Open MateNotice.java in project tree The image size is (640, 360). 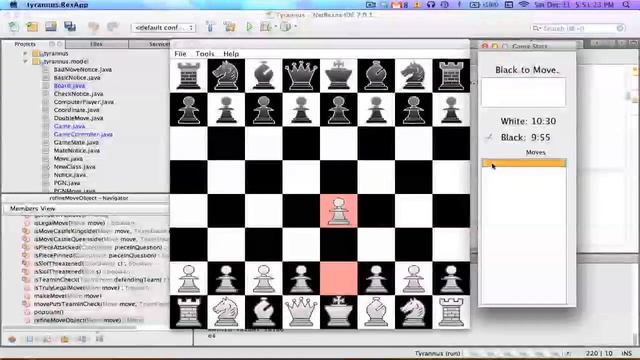[x=77, y=151]
